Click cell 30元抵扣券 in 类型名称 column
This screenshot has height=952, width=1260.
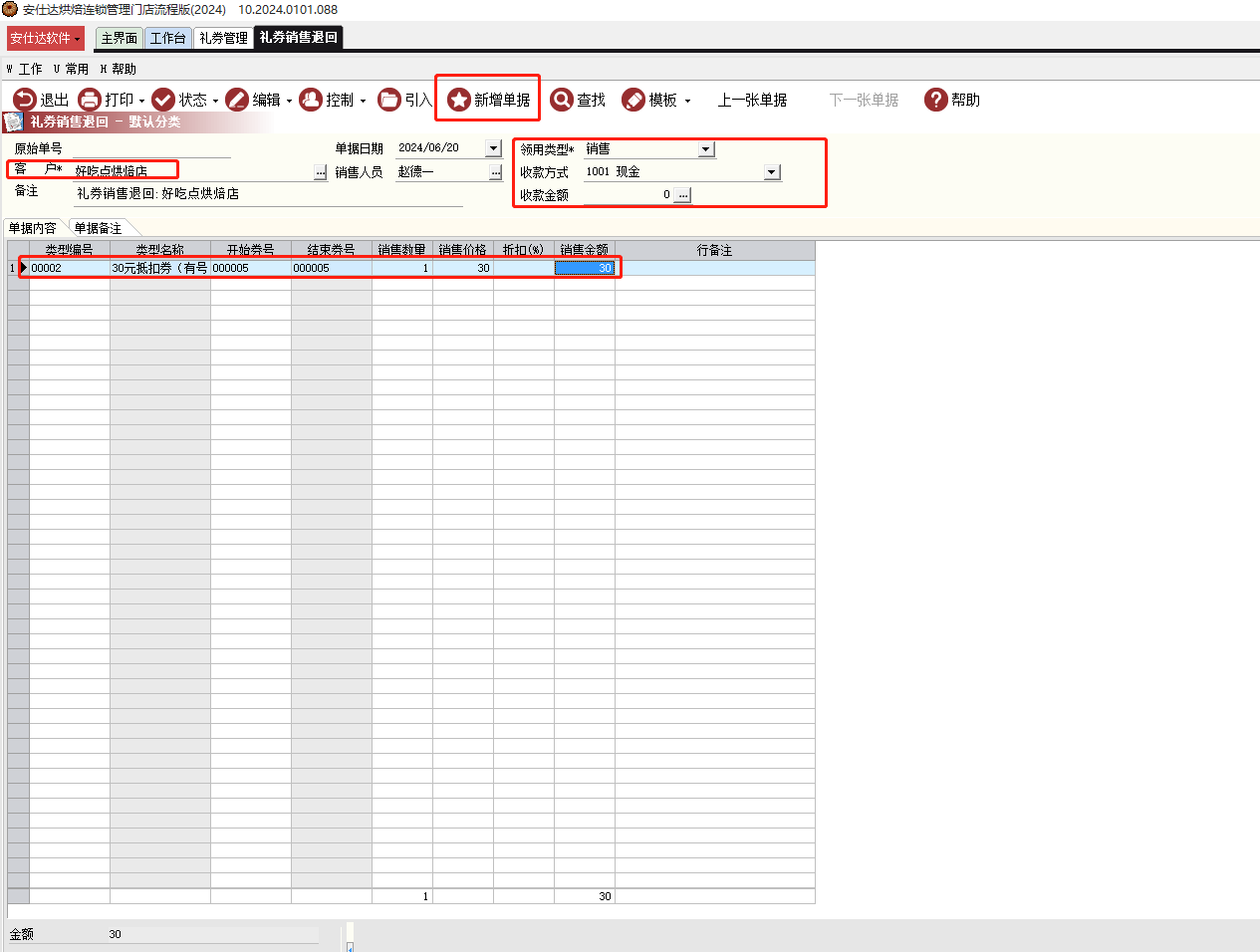click(x=160, y=268)
